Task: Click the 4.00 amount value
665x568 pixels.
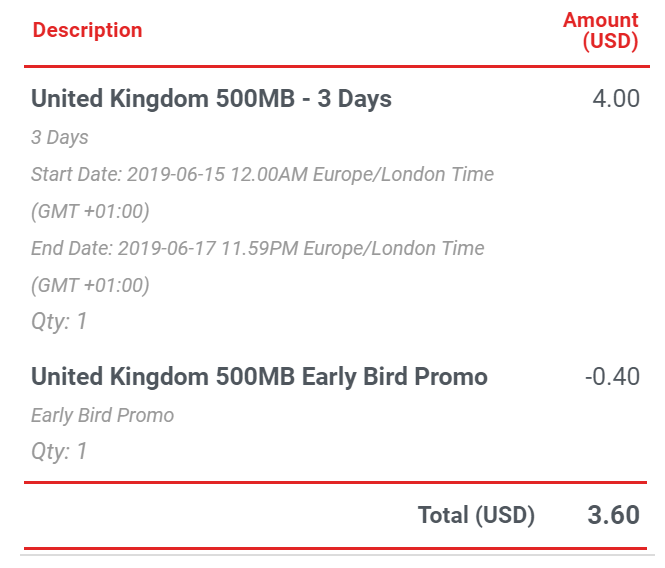Action: (x=616, y=99)
